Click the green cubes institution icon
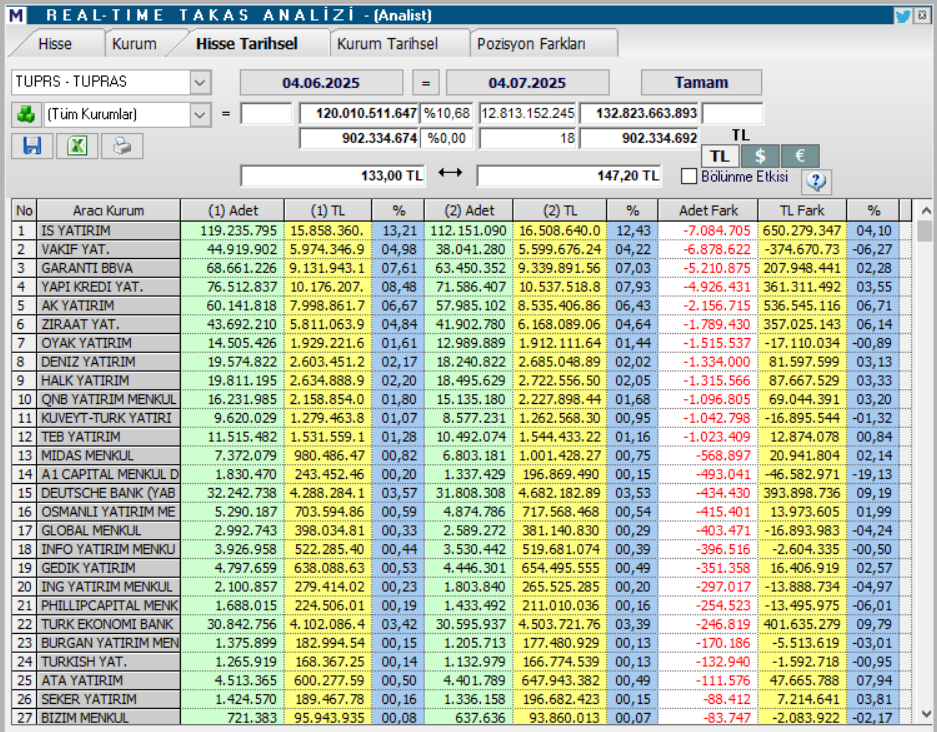Viewport: 937px width, 732px height. pos(25,114)
